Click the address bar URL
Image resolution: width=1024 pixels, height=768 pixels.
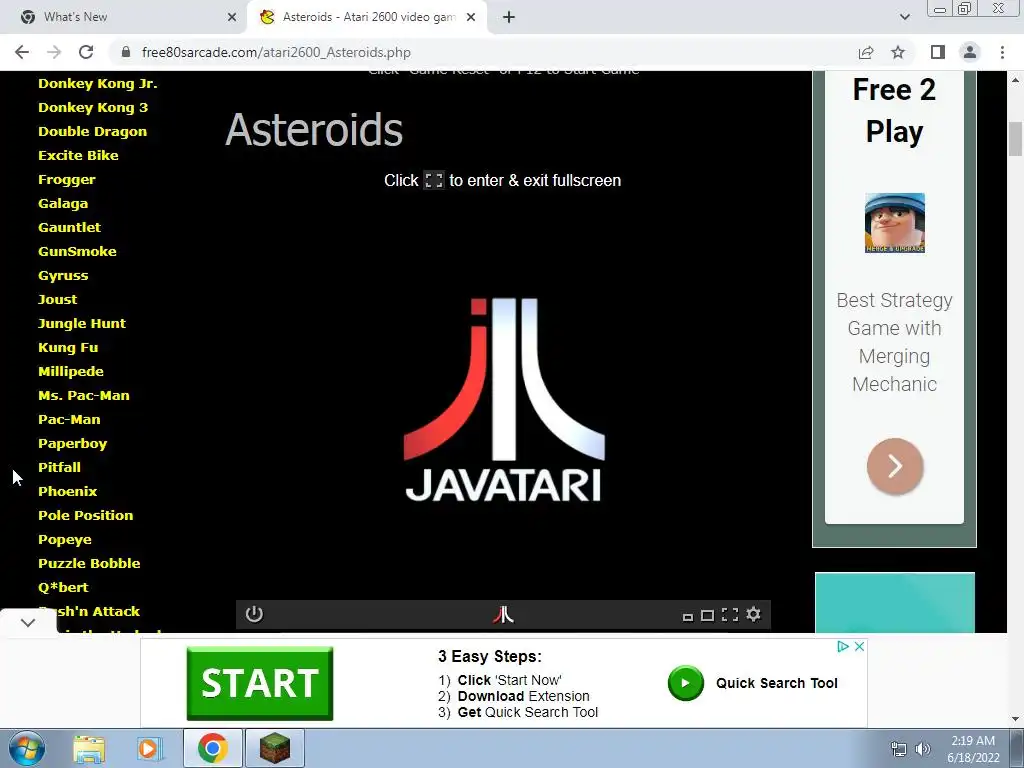pos(276,52)
